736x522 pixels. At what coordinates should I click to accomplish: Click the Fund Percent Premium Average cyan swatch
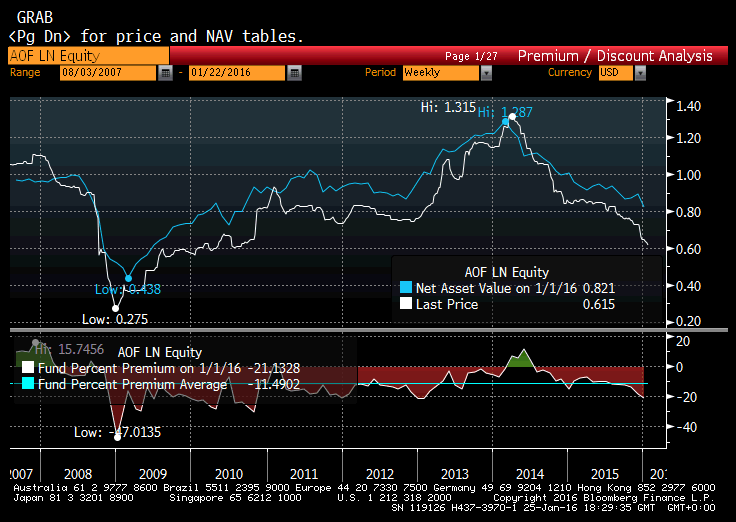[28, 383]
